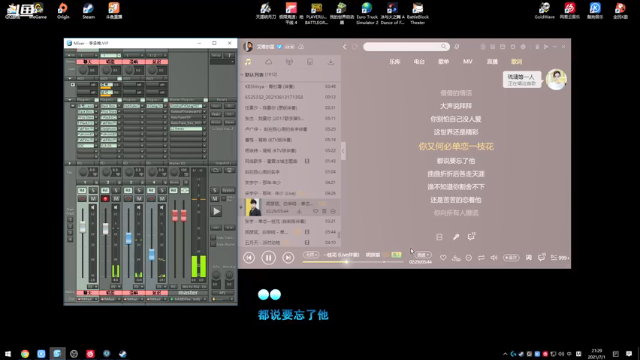Click the back arrow beside the search box
Viewport: 640px width, 360px height.
pyautogui.click(x=344, y=47)
